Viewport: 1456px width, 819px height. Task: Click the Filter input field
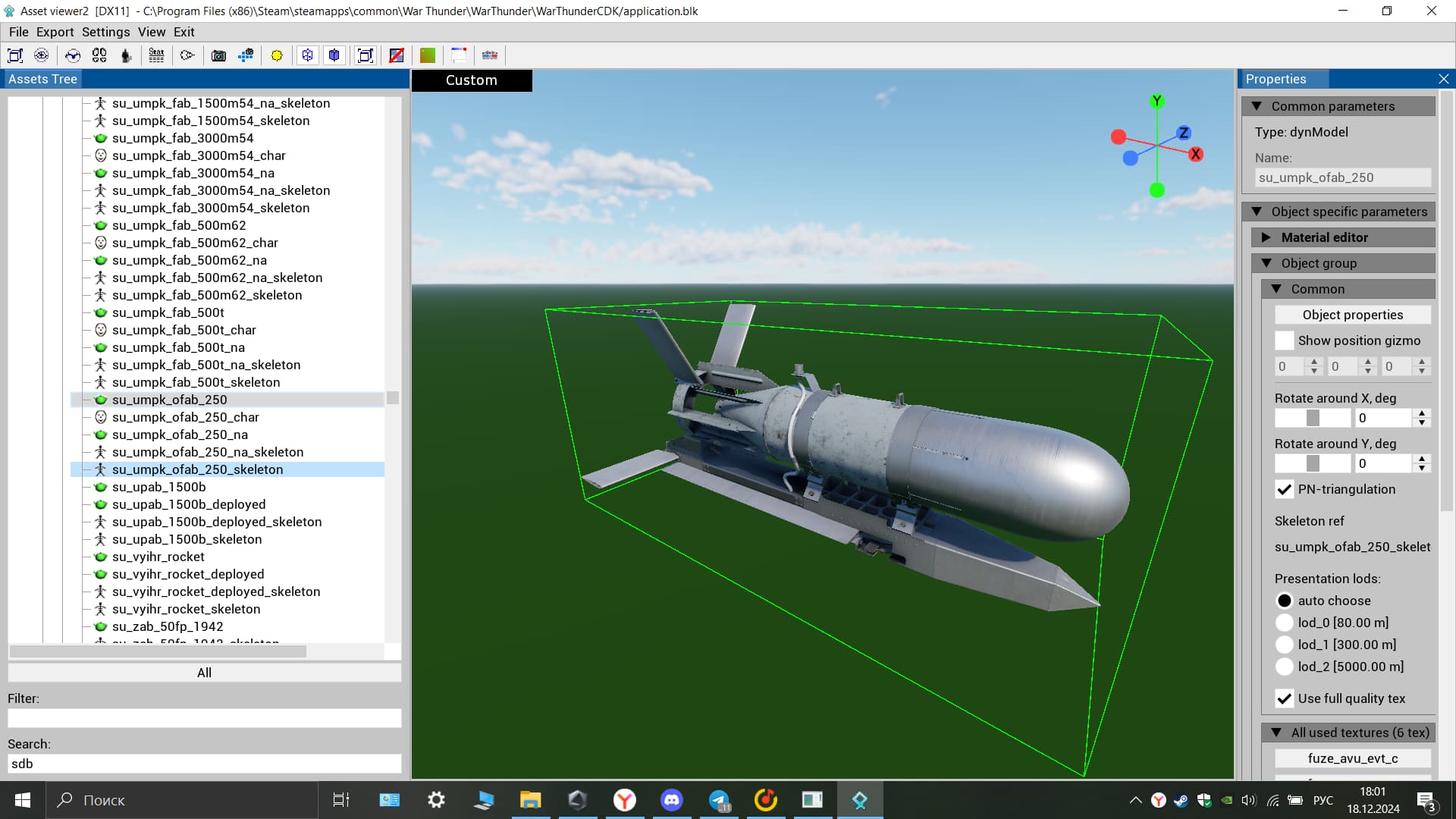coord(204,718)
